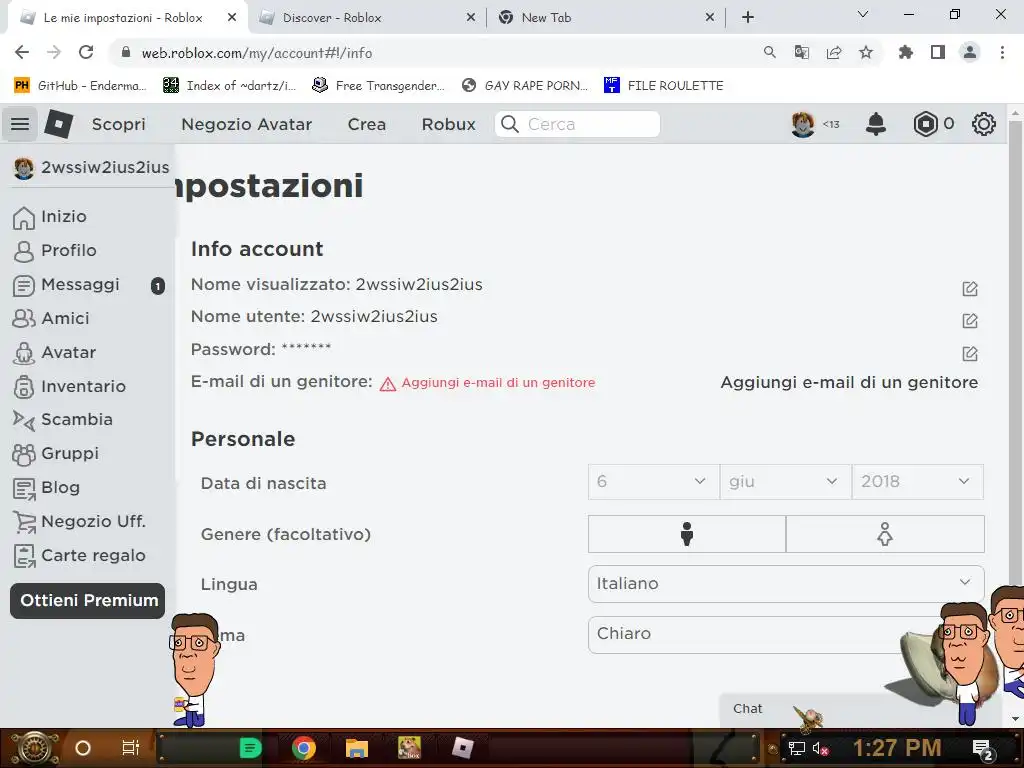Viewport: 1024px width, 768px height.
Task: Open Chrome extensions puzzle icon
Action: click(906, 52)
